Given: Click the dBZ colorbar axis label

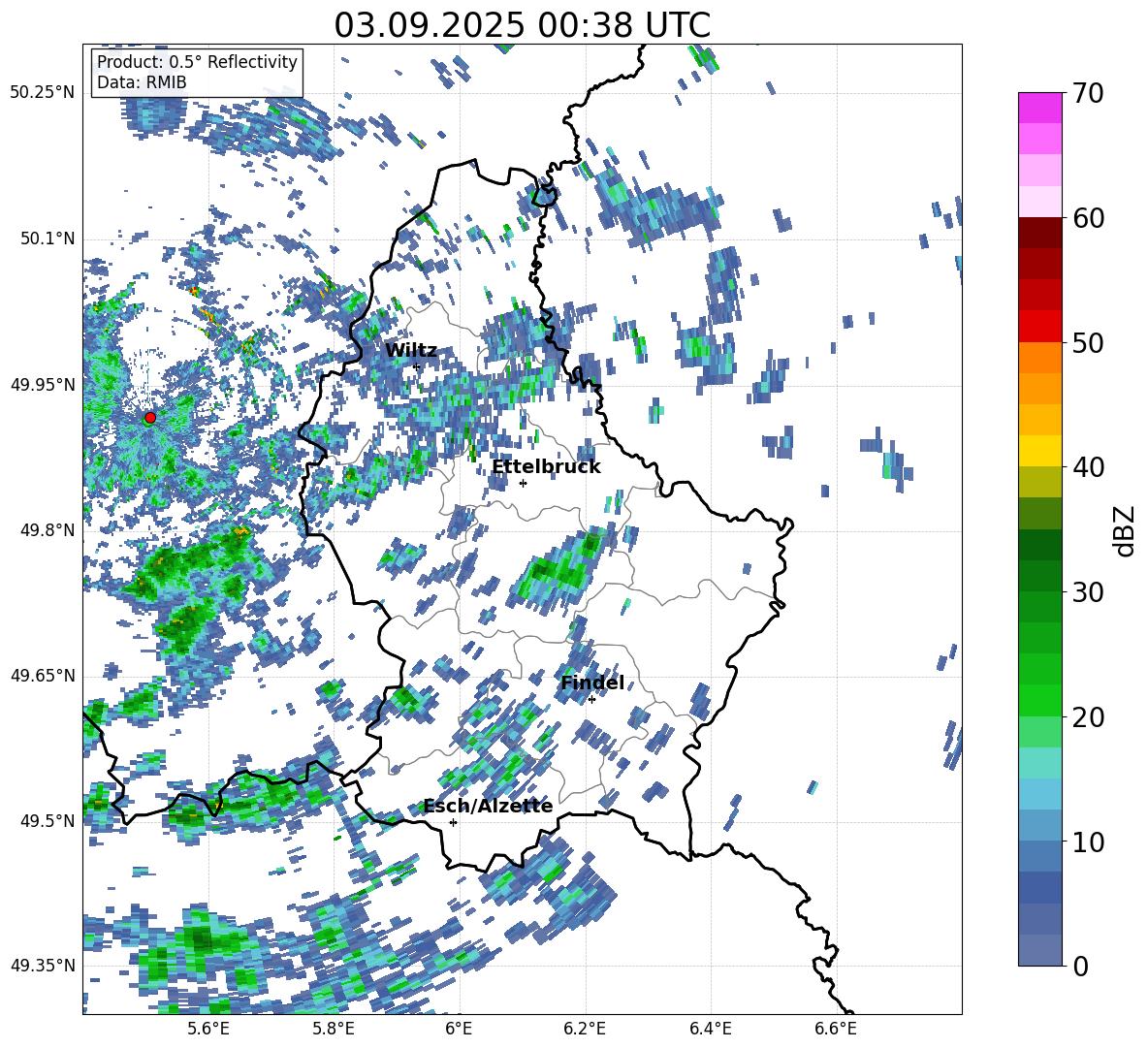Looking at the screenshot, I should 1126,530.
